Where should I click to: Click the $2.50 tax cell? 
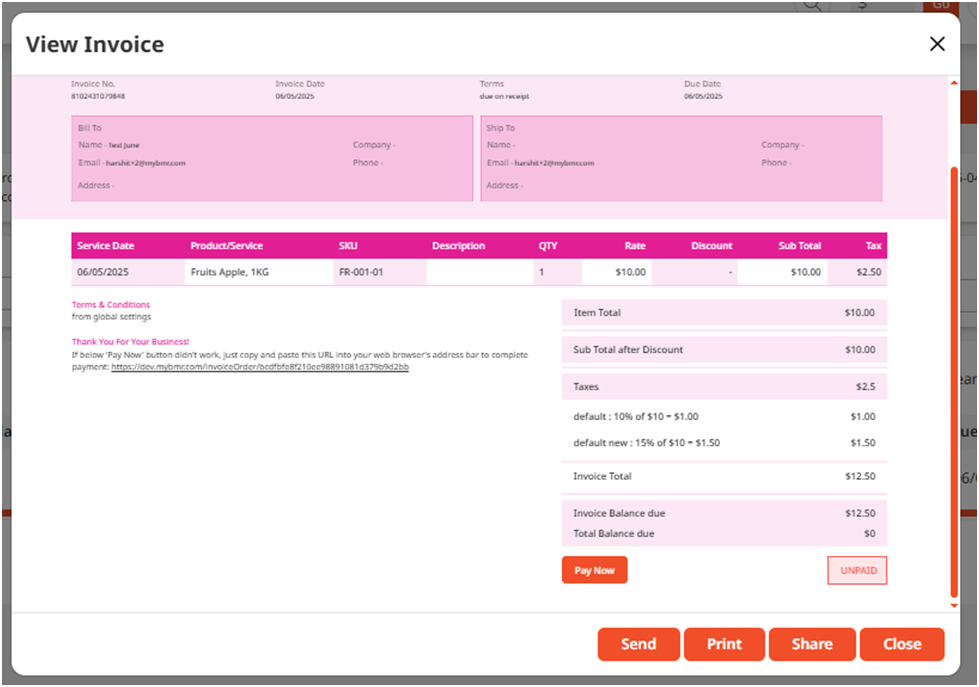coord(857,272)
